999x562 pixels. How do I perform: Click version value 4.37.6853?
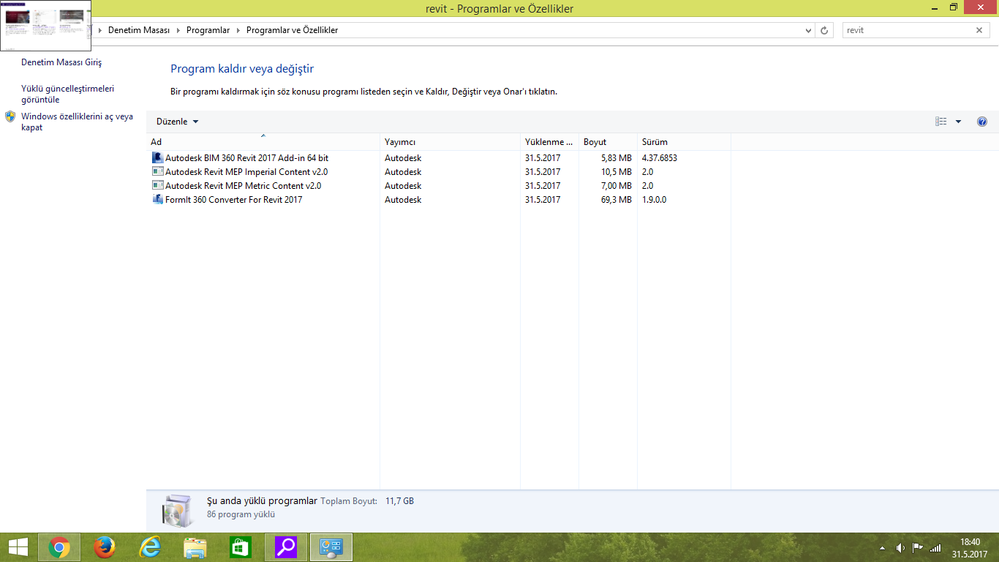[x=659, y=157]
